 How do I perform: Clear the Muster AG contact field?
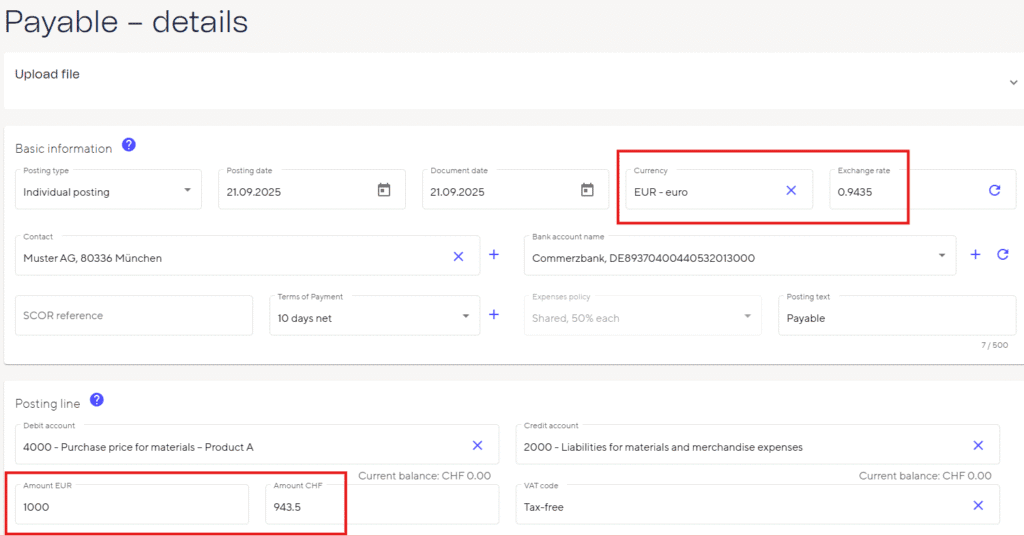click(459, 256)
